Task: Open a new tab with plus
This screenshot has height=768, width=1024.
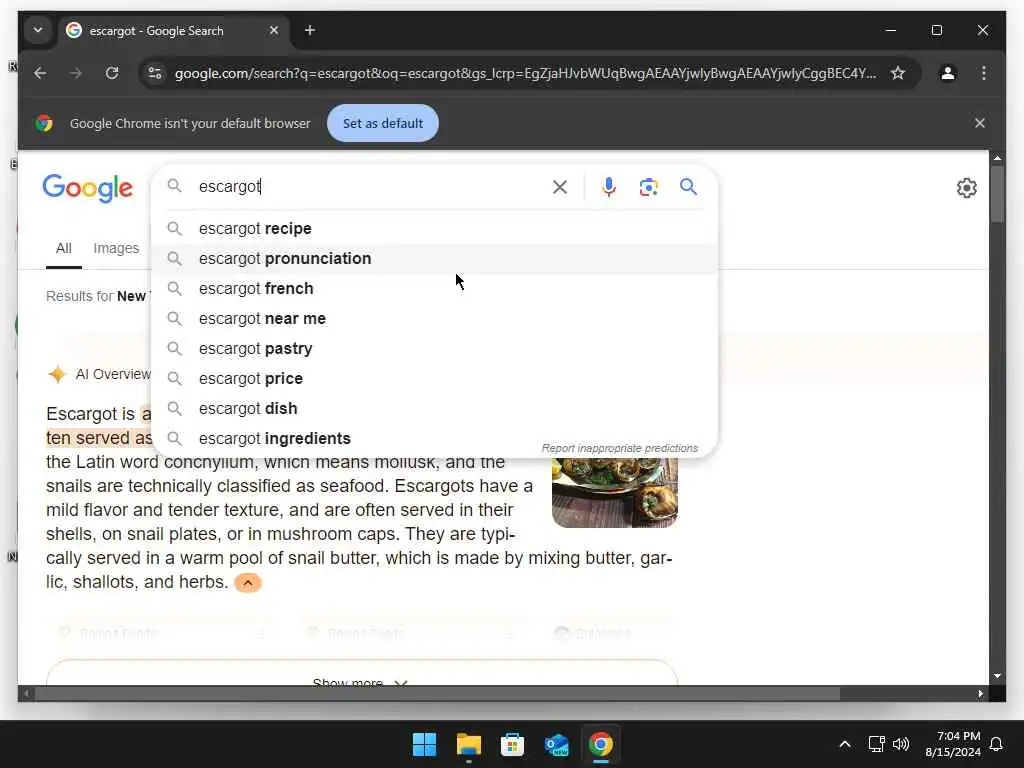Action: 310,31
